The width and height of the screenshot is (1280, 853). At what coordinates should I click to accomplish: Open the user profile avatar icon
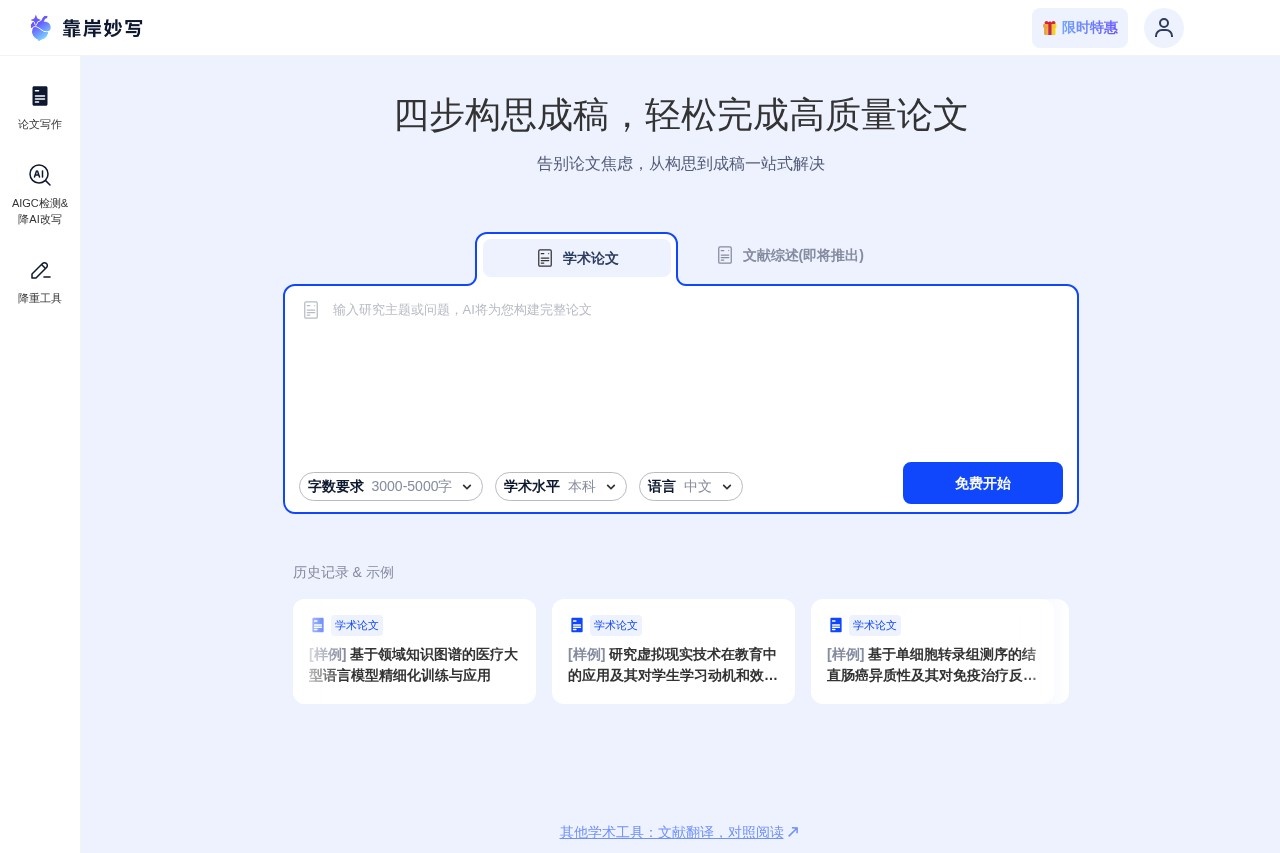click(1163, 28)
